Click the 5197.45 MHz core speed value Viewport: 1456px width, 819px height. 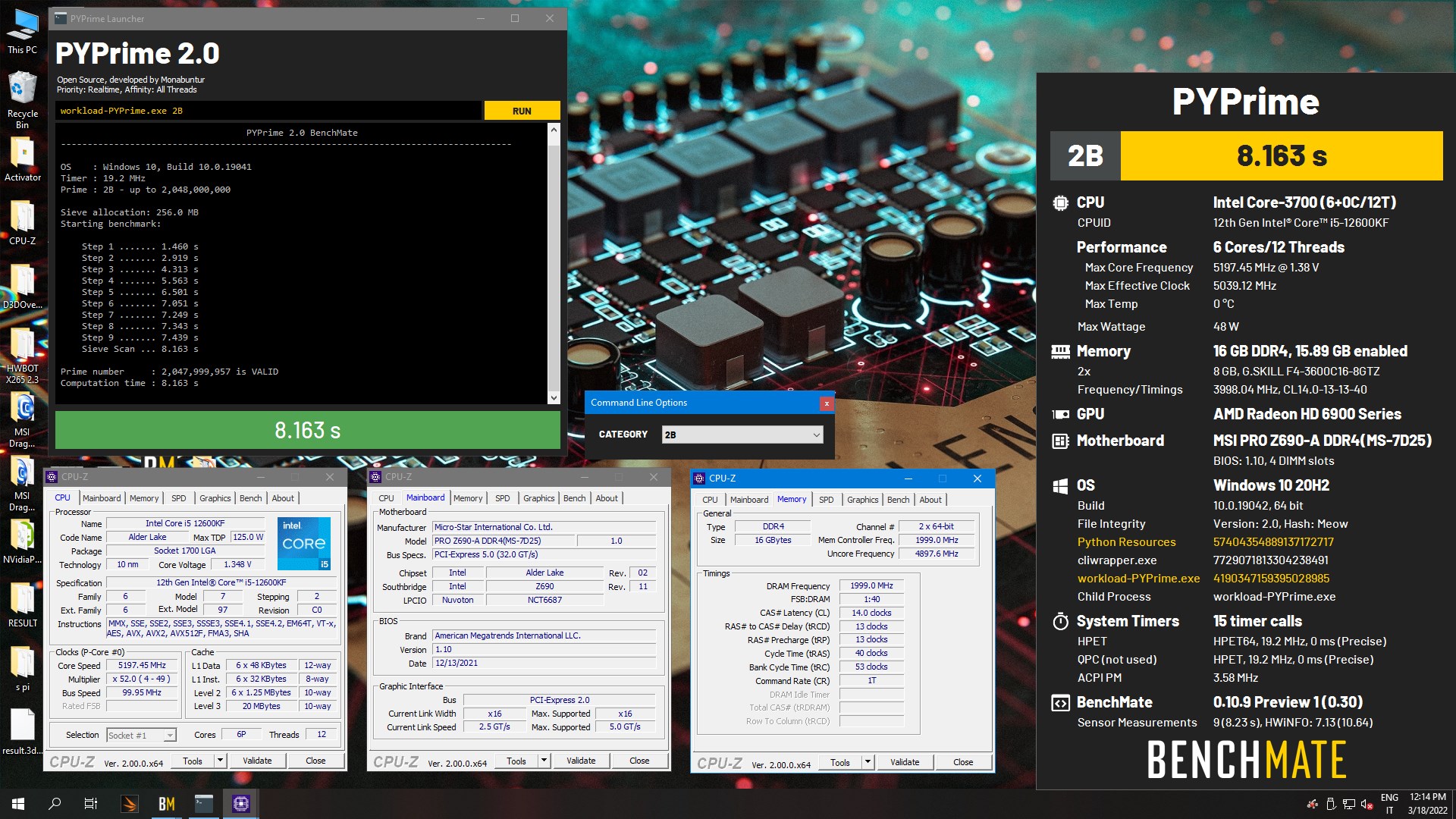click(142, 665)
